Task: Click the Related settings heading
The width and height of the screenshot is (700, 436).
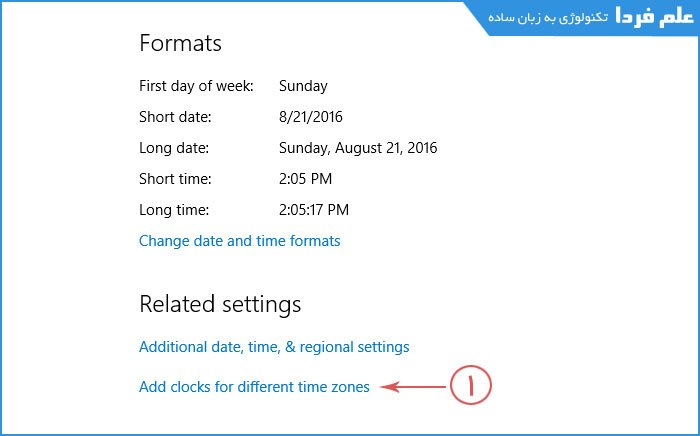Action: (x=220, y=303)
